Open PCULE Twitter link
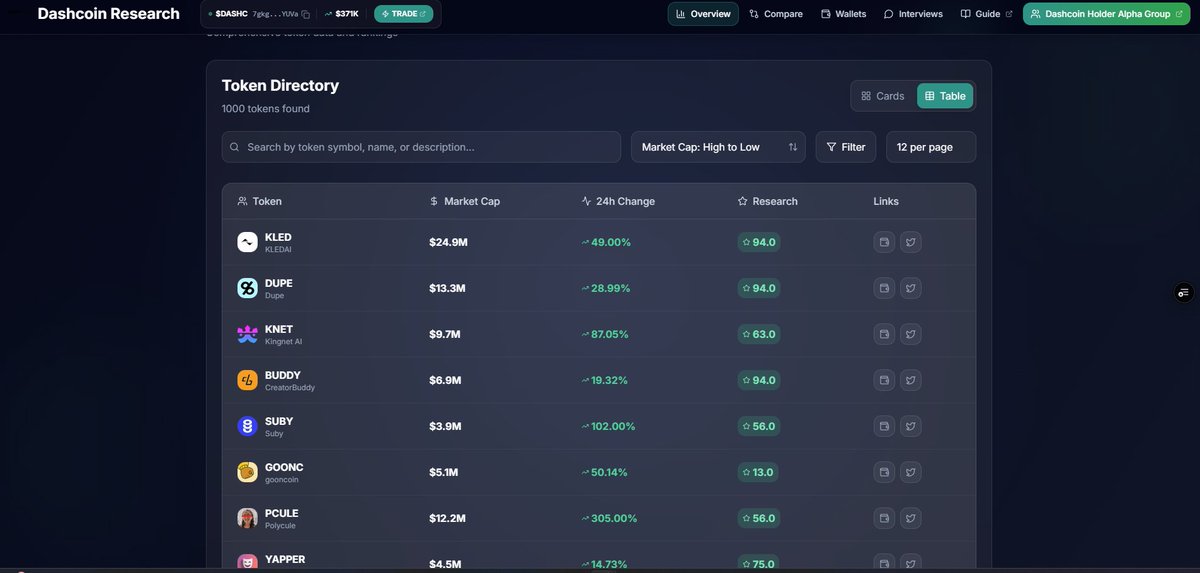The width and height of the screenshot is (1200, 573). point(910,518)
